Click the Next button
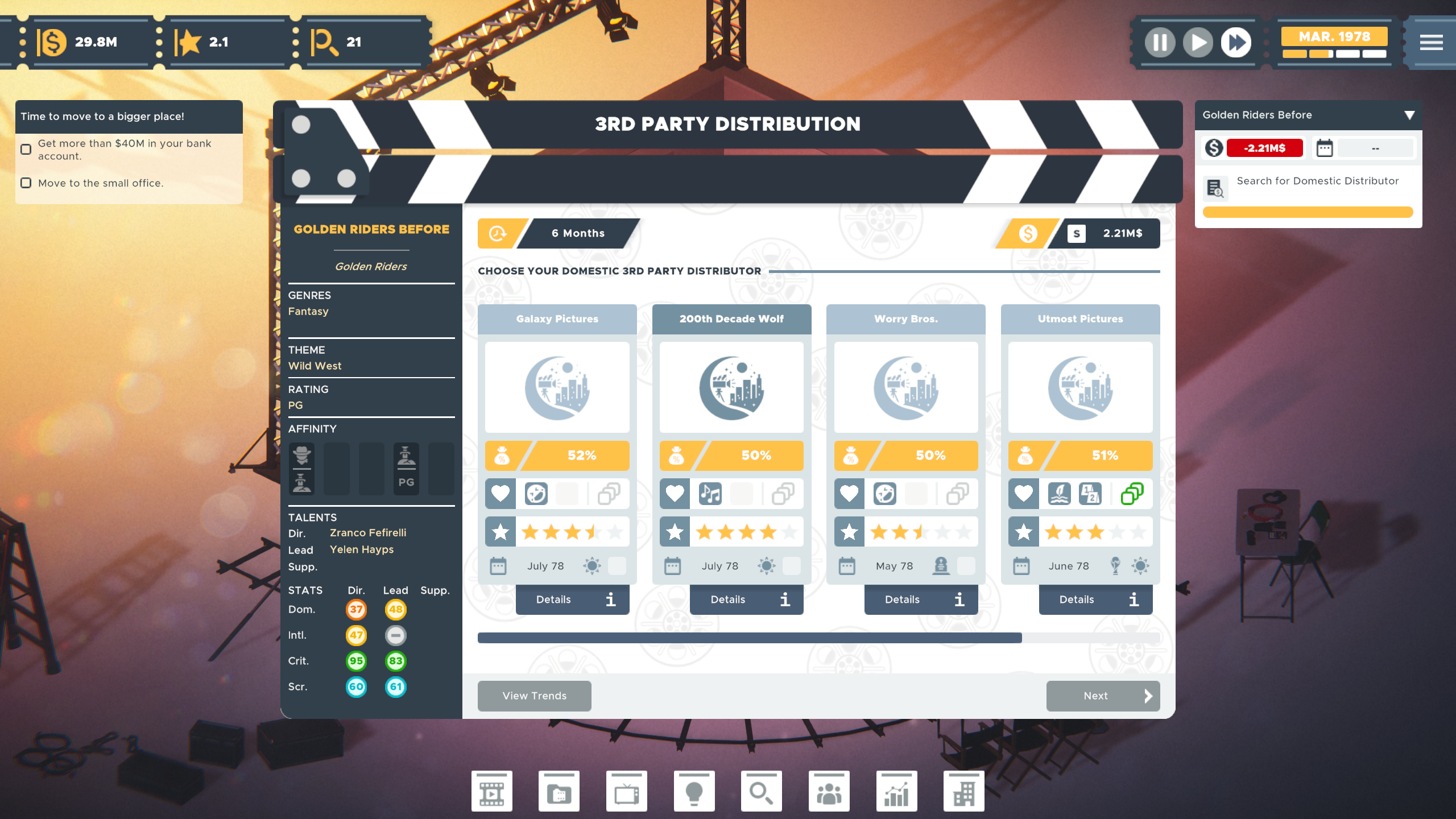1456x819 pixels. pyautogui.click(x=1102, y=696)
